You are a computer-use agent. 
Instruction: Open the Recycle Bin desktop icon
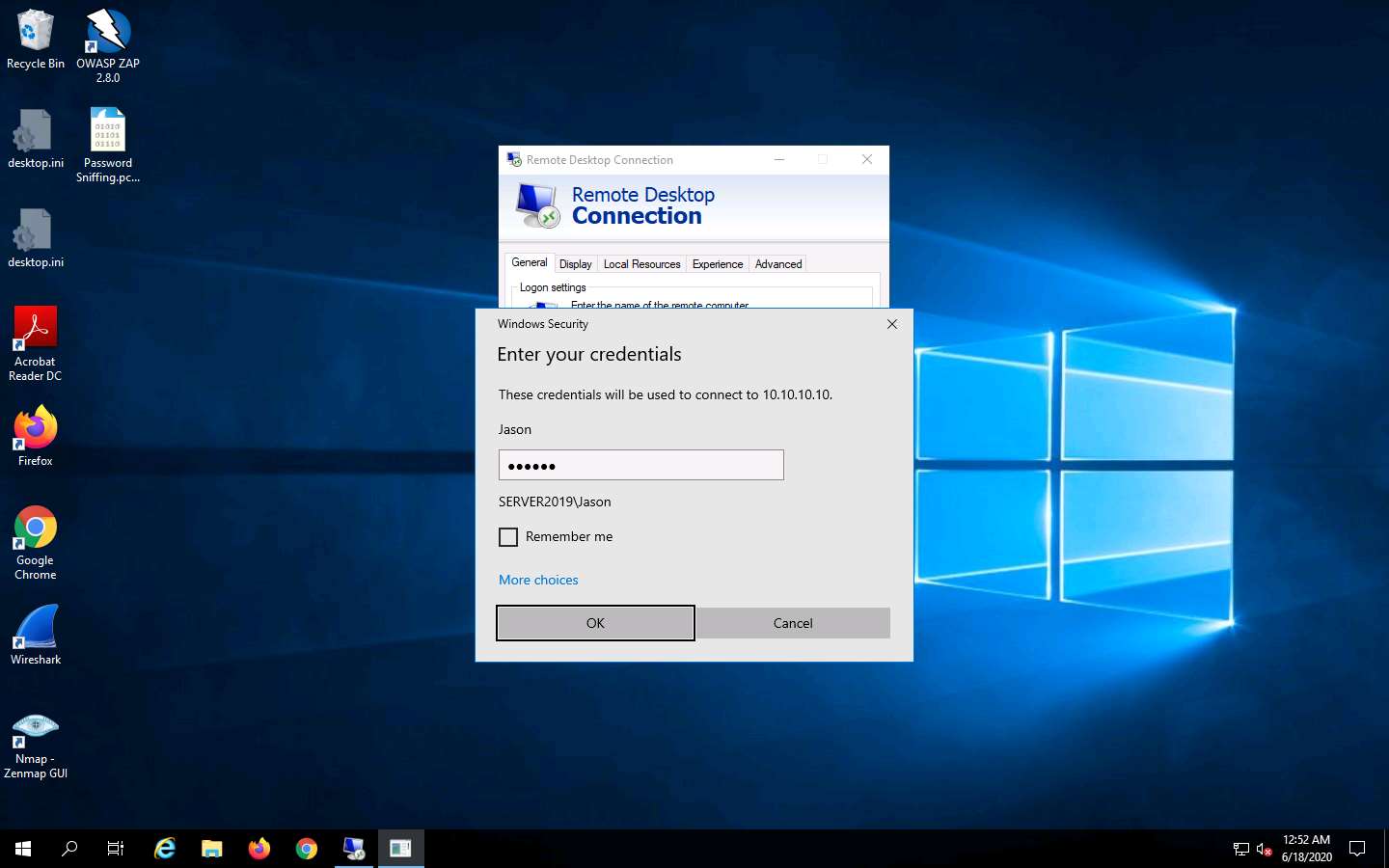click(36, 39)
